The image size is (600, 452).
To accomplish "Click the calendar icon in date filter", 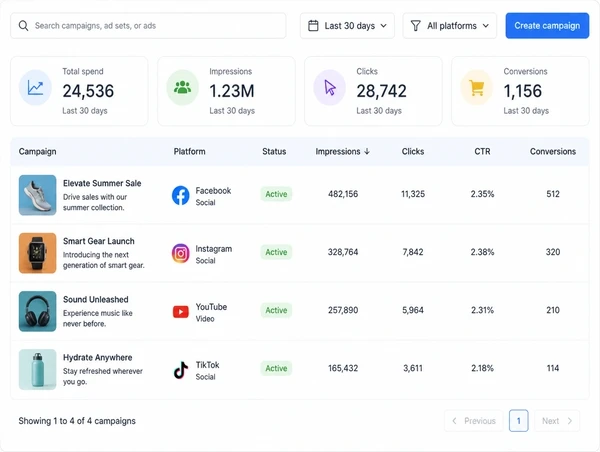I will click(313, 26).
